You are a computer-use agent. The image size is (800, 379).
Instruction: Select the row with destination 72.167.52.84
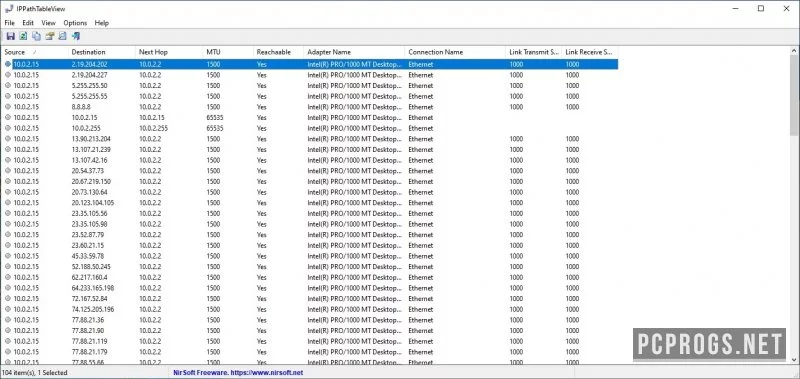[x=309, y=299]
